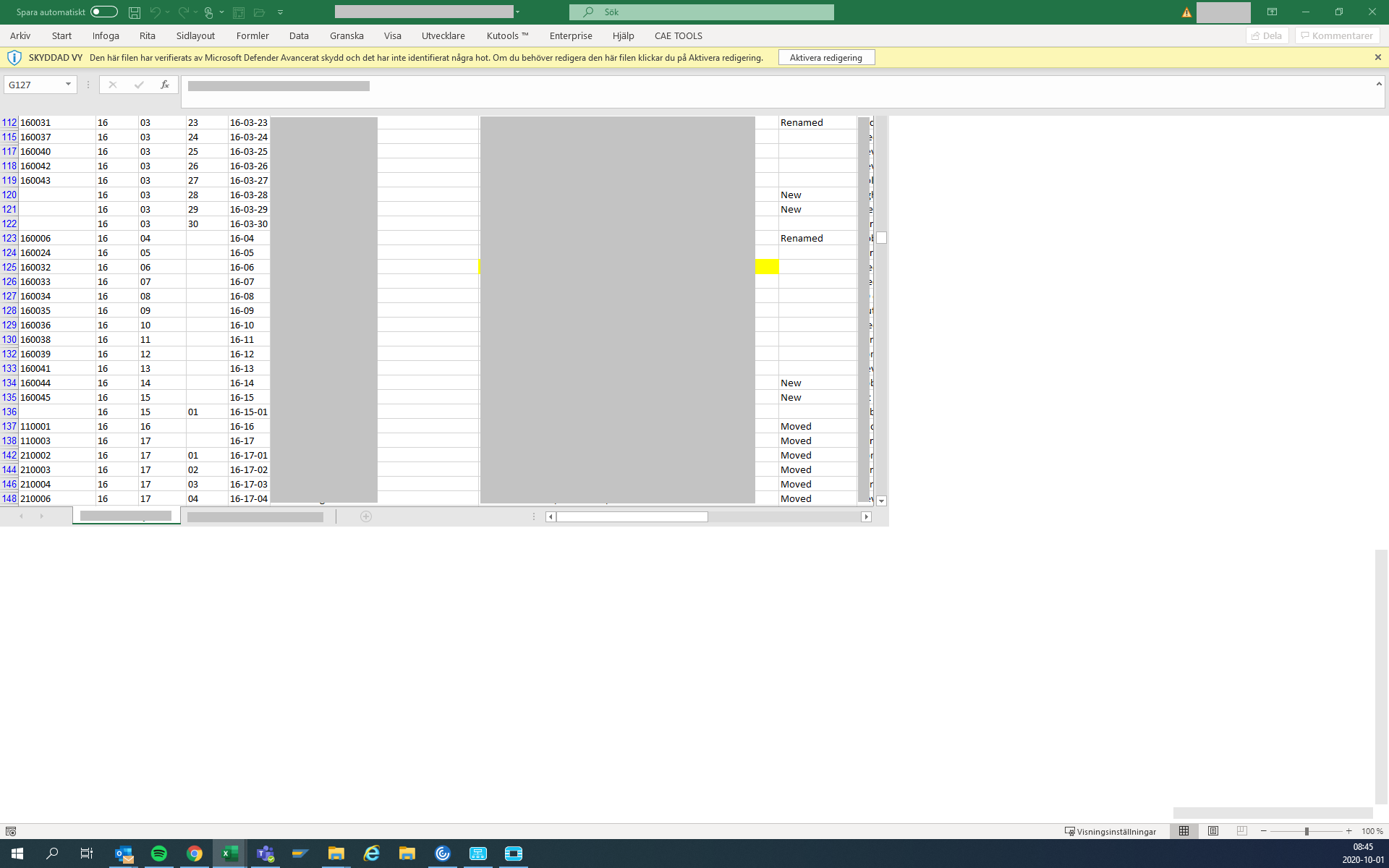Click the horizontal scrollbar right arrow

[x=866, y=516]
